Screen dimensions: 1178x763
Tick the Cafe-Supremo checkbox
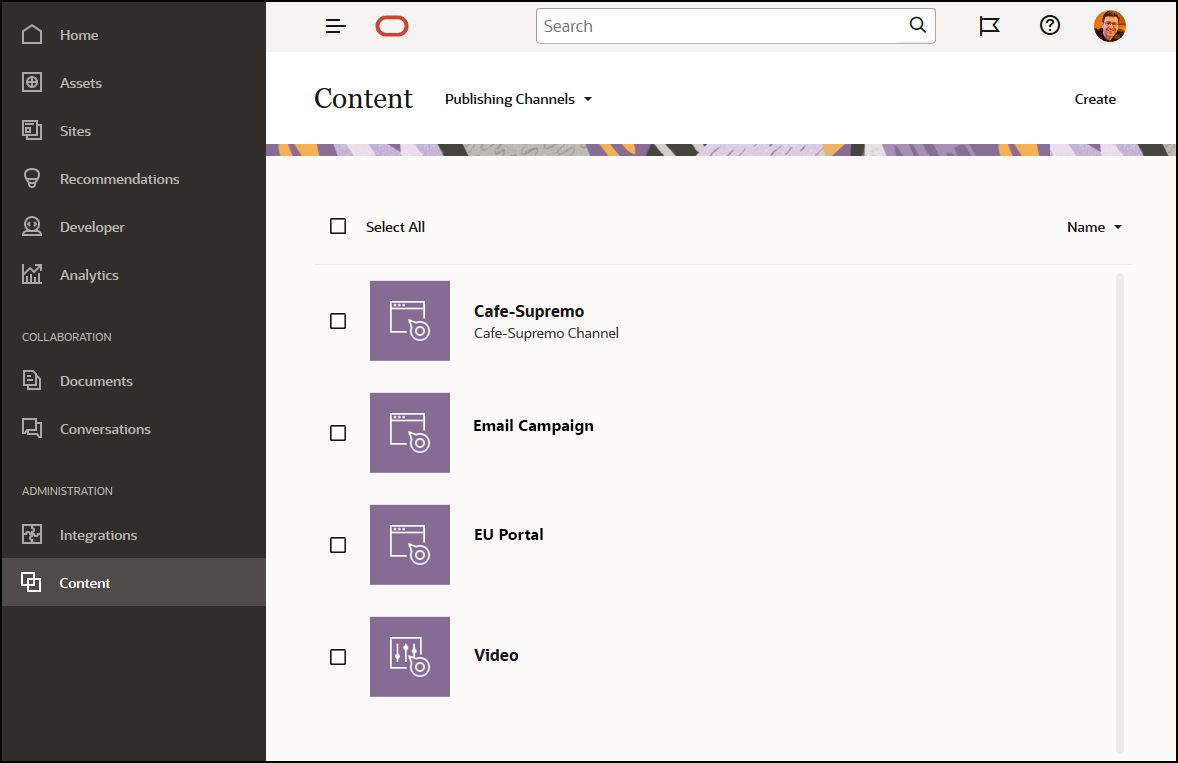pos(338,321)
